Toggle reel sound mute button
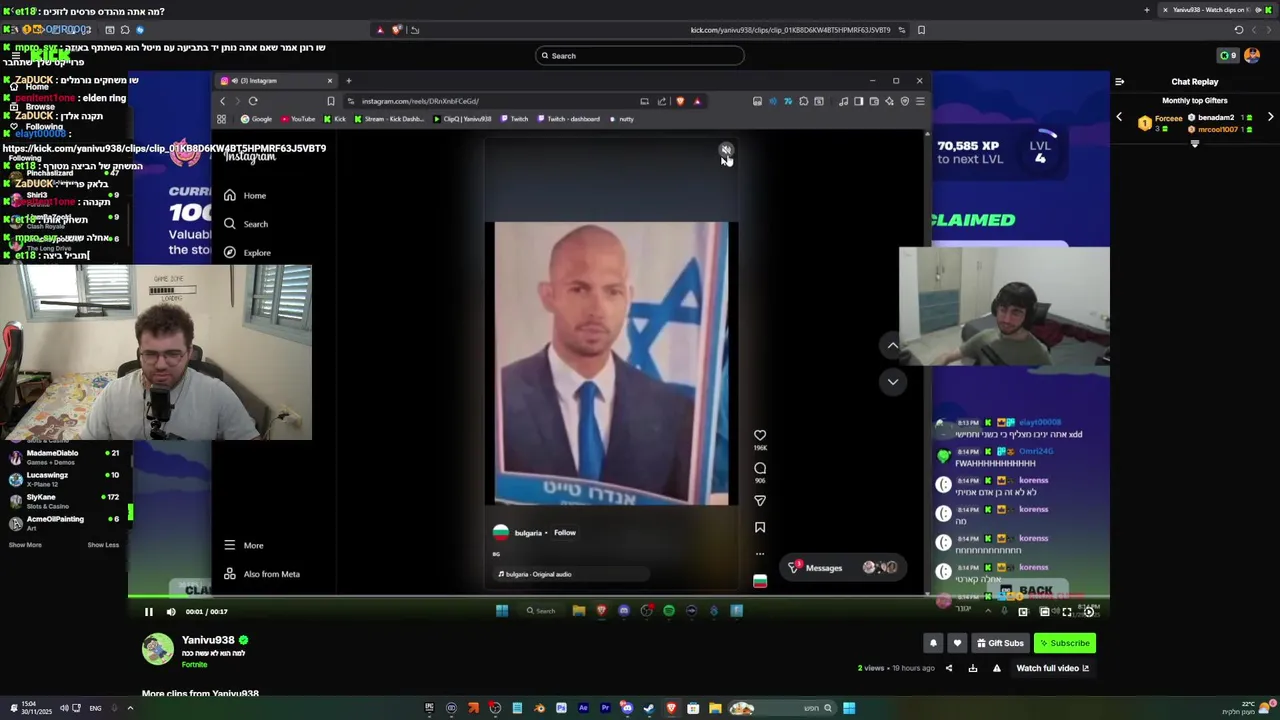The width and height of the screenshot is (1280, 720). coord(726,150)
